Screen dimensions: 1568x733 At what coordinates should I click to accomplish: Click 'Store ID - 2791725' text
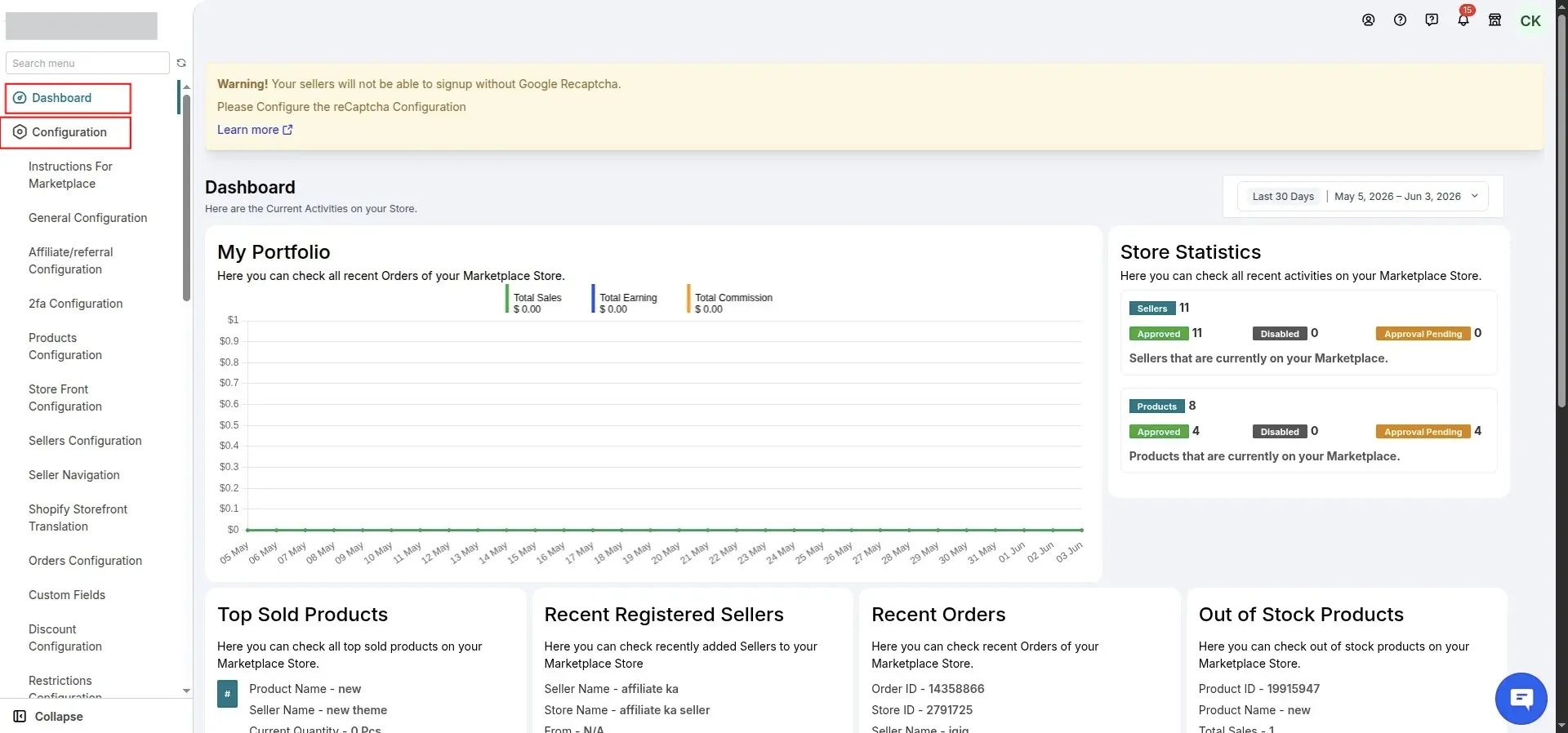click(x=922, y=710)
